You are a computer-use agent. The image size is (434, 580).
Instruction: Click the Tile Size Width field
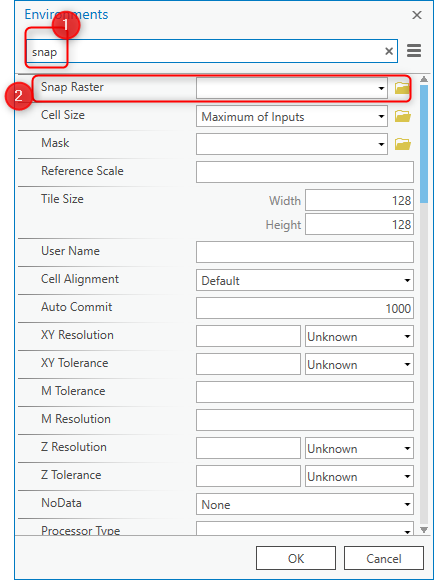[359, 200]
